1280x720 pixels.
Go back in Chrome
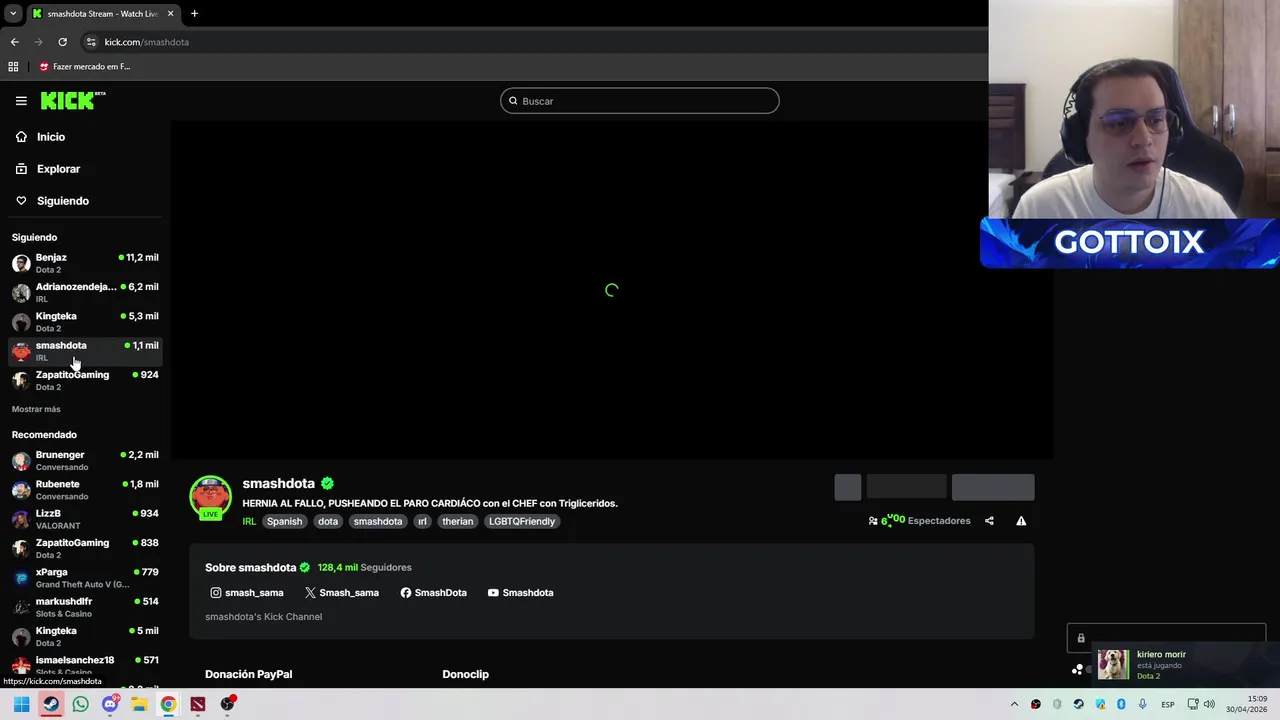click(x=14, y=42)
